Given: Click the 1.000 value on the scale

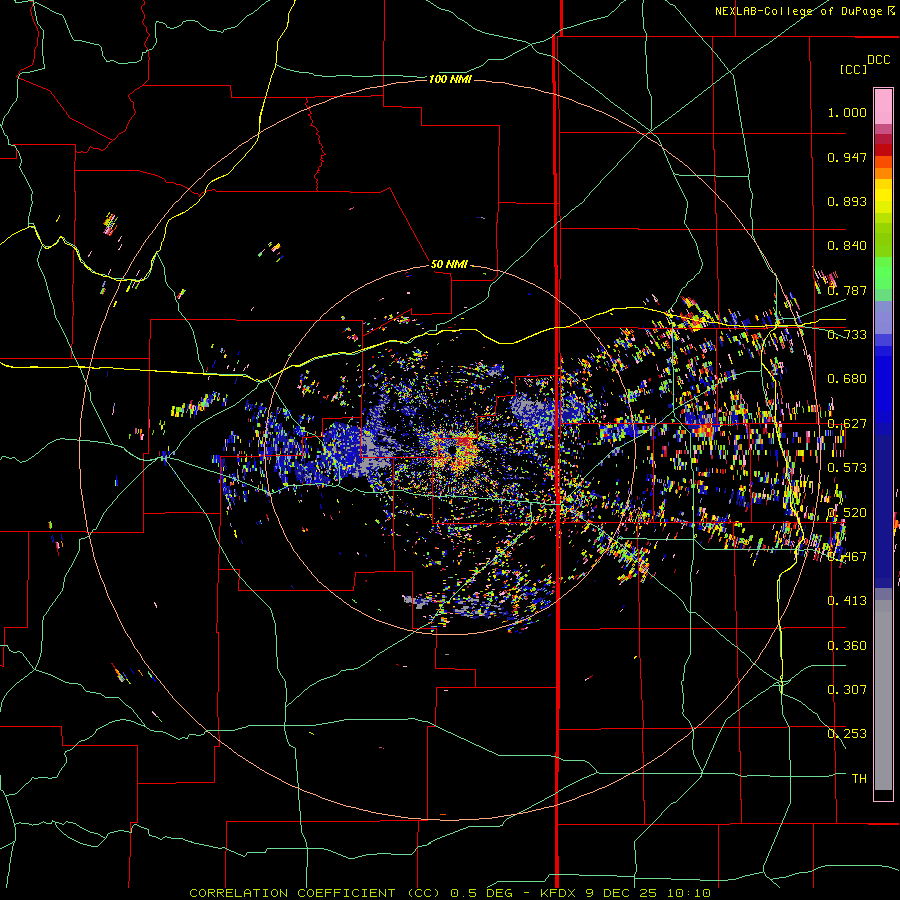Looking at the screenshot, I should coord(847,112).
